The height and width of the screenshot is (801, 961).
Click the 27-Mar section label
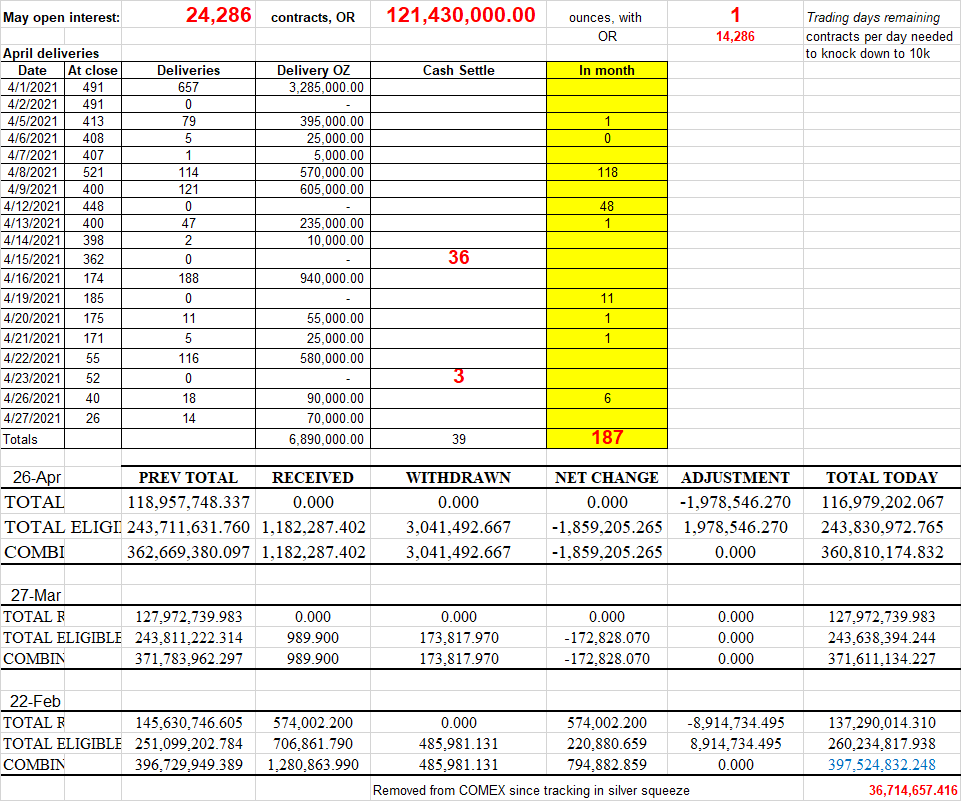click(33, 595)
